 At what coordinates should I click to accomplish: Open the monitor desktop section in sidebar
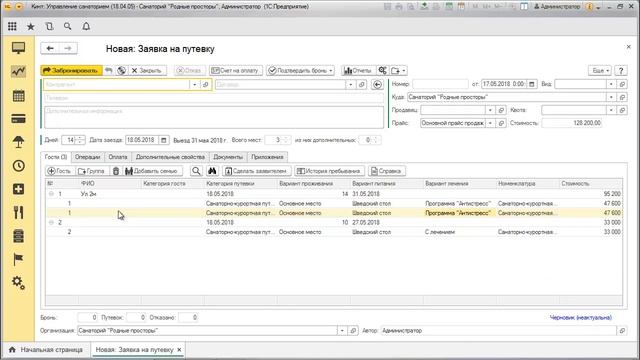(18, 48)
